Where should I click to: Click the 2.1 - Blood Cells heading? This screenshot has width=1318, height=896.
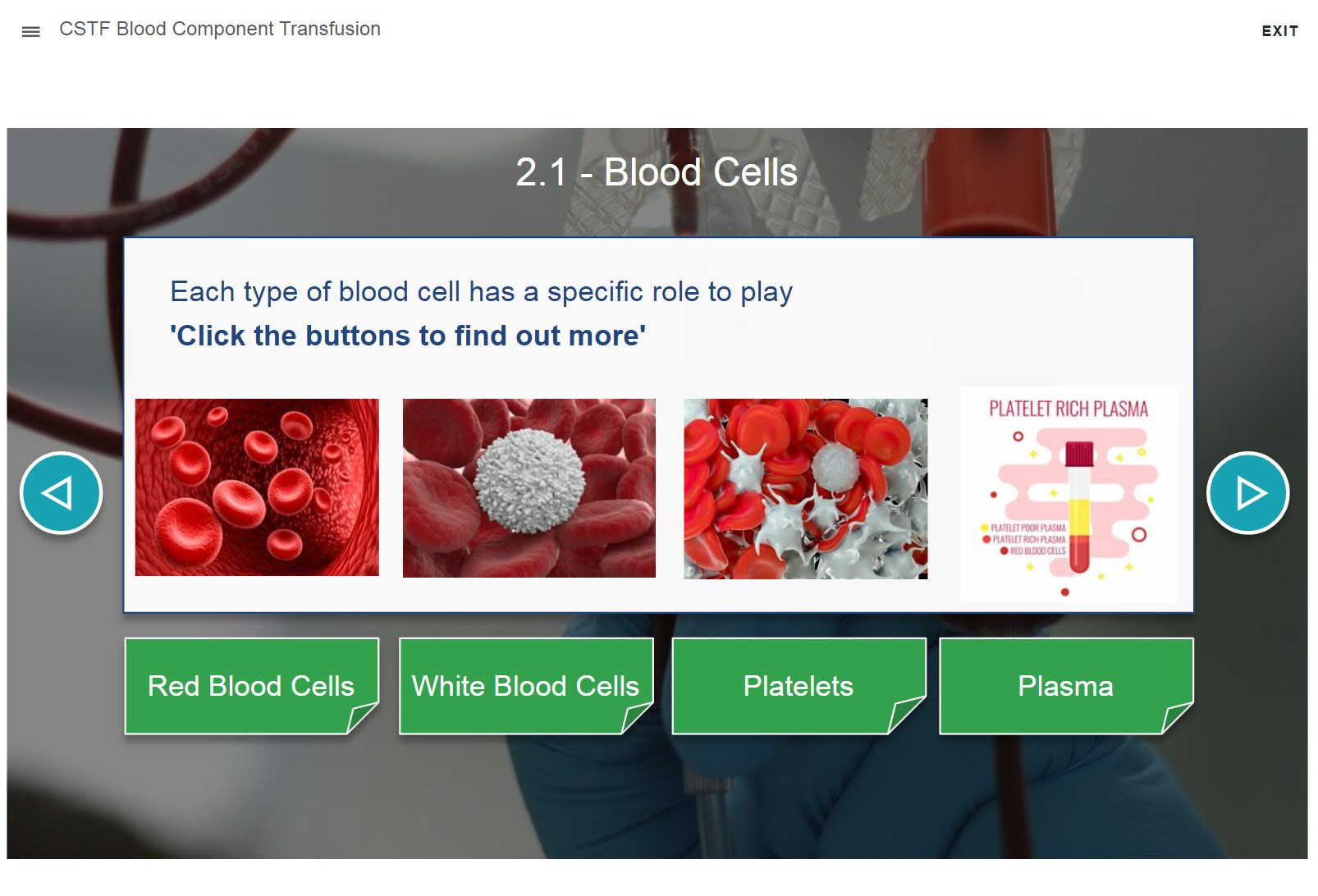click(x=657, y=172)
